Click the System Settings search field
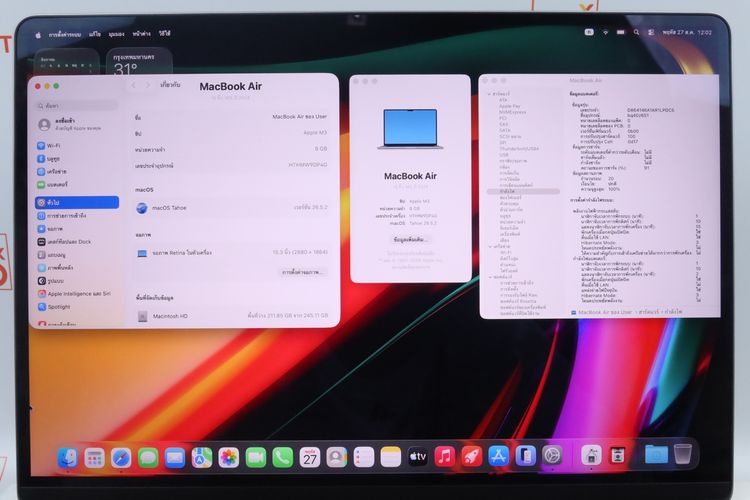The width and height of the screenshot is (750, 500). click(77, 105)
